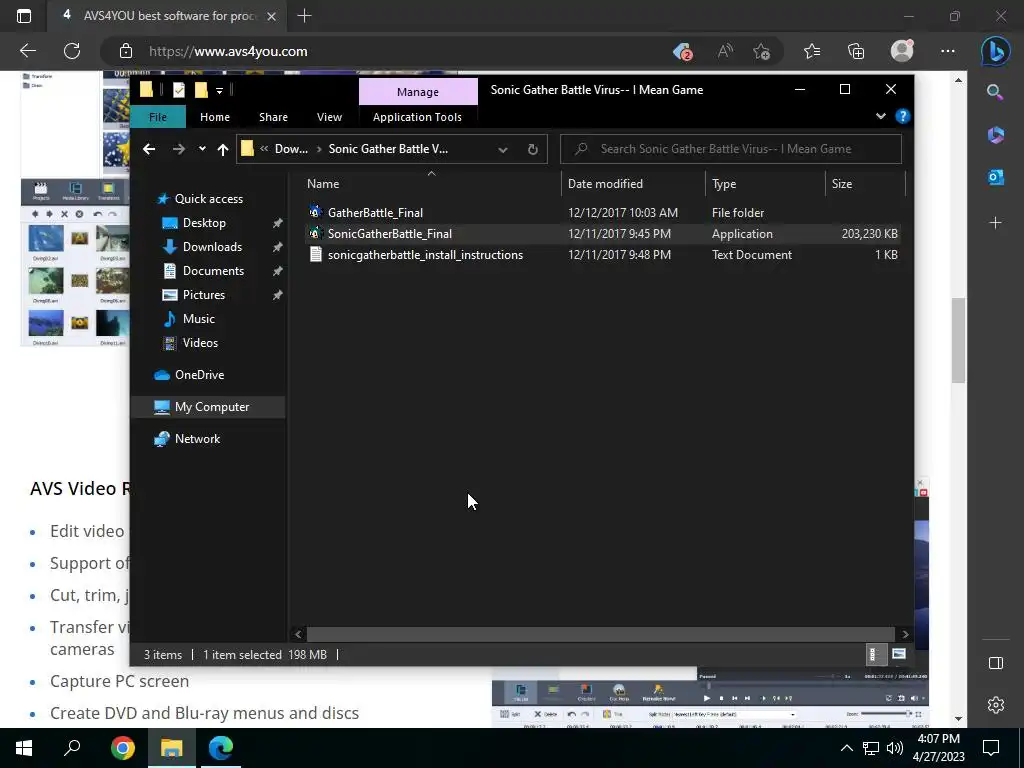Go forward in File Explorer
Image resolution: width=1024 pixels, height=768 pixels.
178,150
